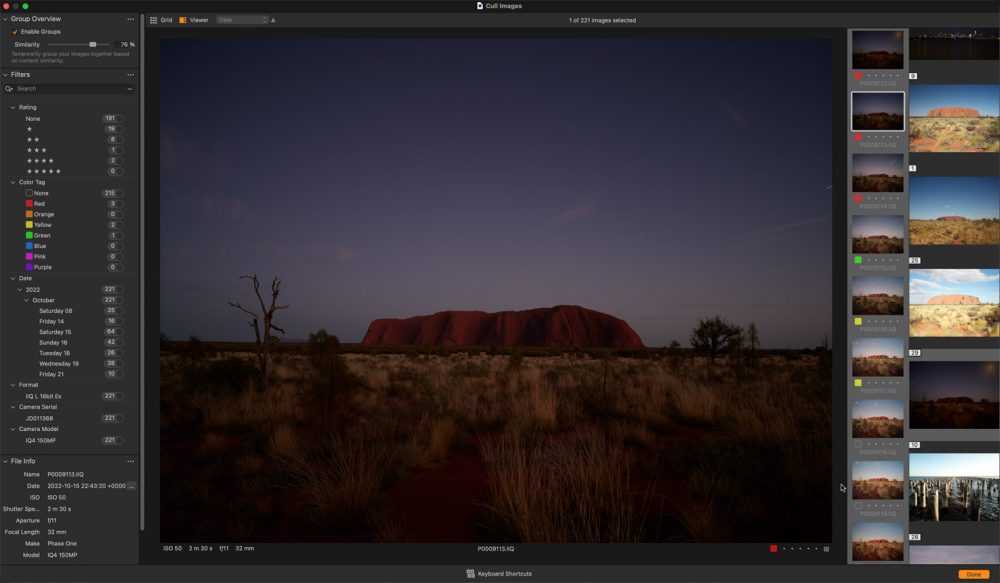
Task: Click the Similarity slider handle
Action: pos(93,44)
